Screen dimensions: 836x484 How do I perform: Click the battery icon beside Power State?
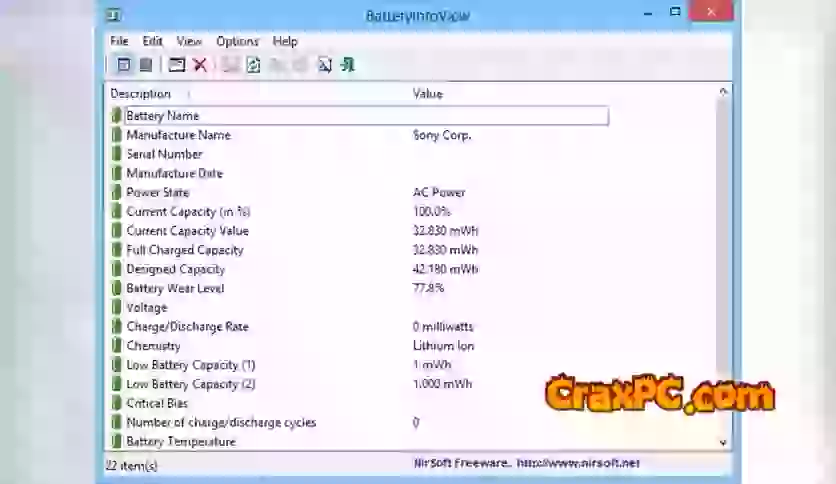pyautogui.click(x=116, y=192)
